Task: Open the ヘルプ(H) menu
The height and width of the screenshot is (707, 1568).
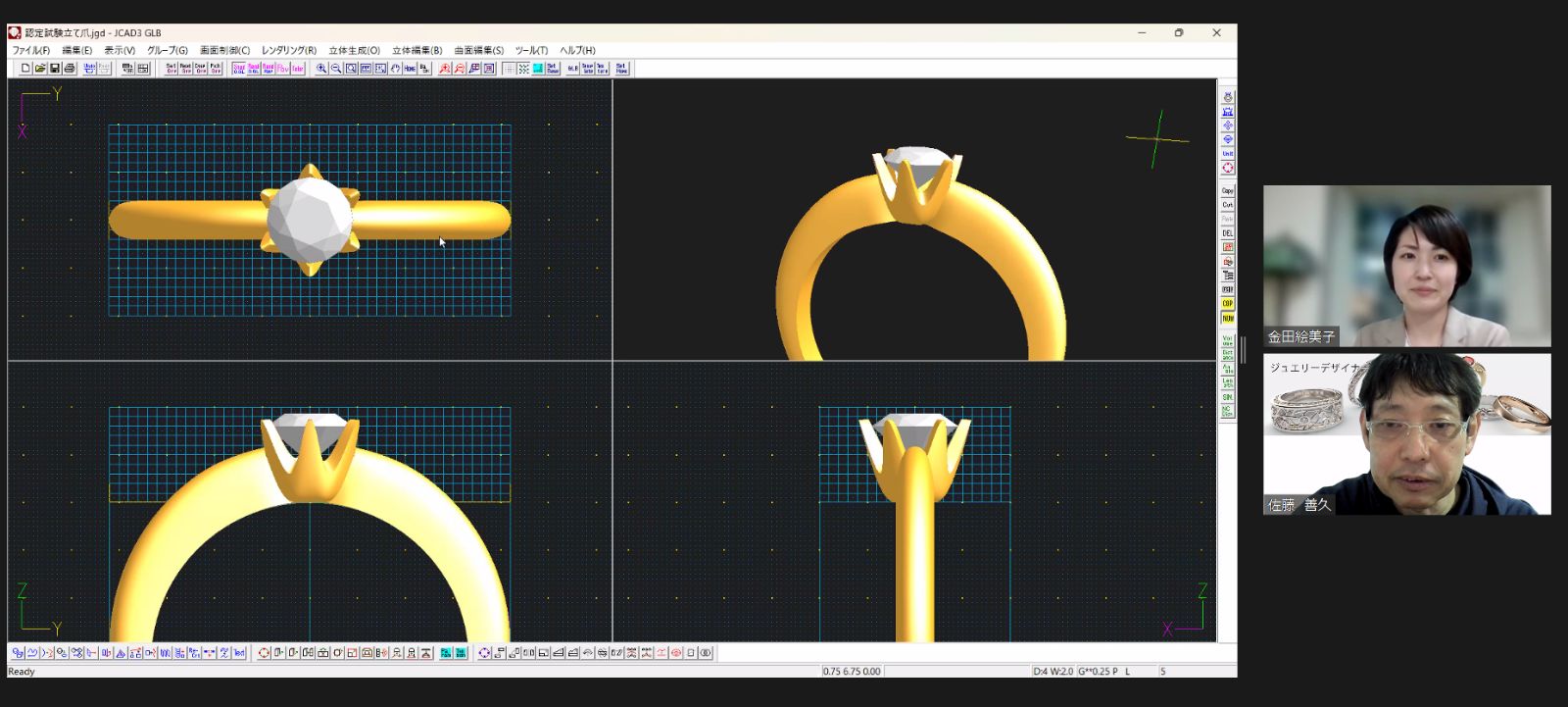Action: coord(577,50)
